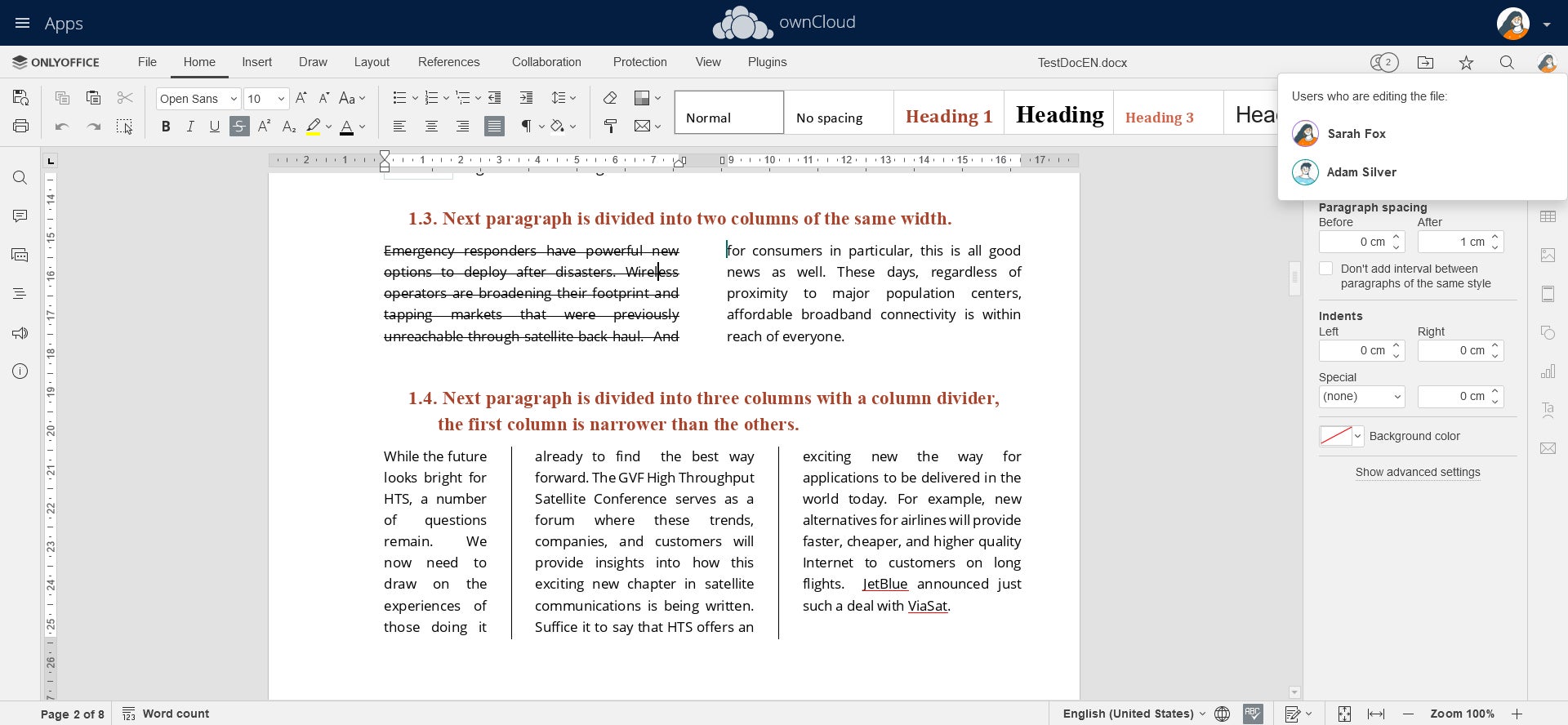This screenshot has height=725, width=1568.
Task: Enable Don't add interval between paragraphs checkbox
Action: 1326,269
